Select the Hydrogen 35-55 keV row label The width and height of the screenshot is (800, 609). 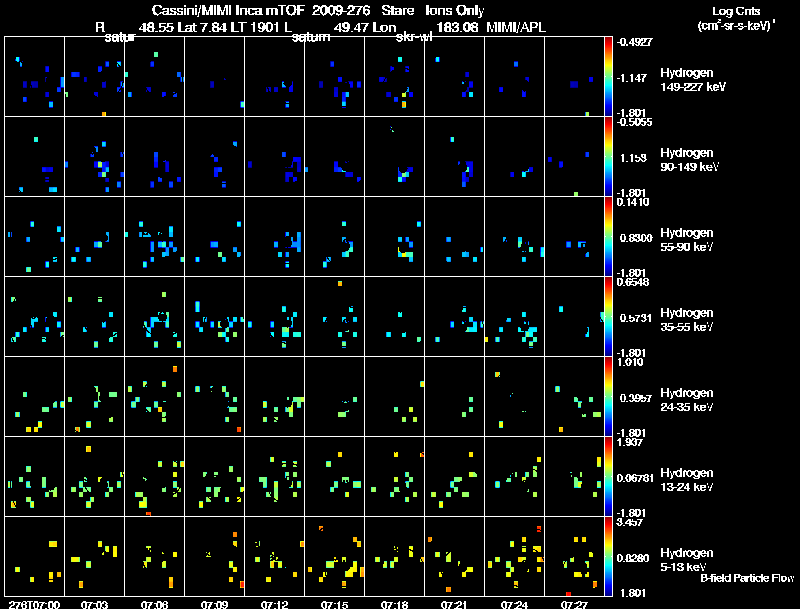[686, 320]
